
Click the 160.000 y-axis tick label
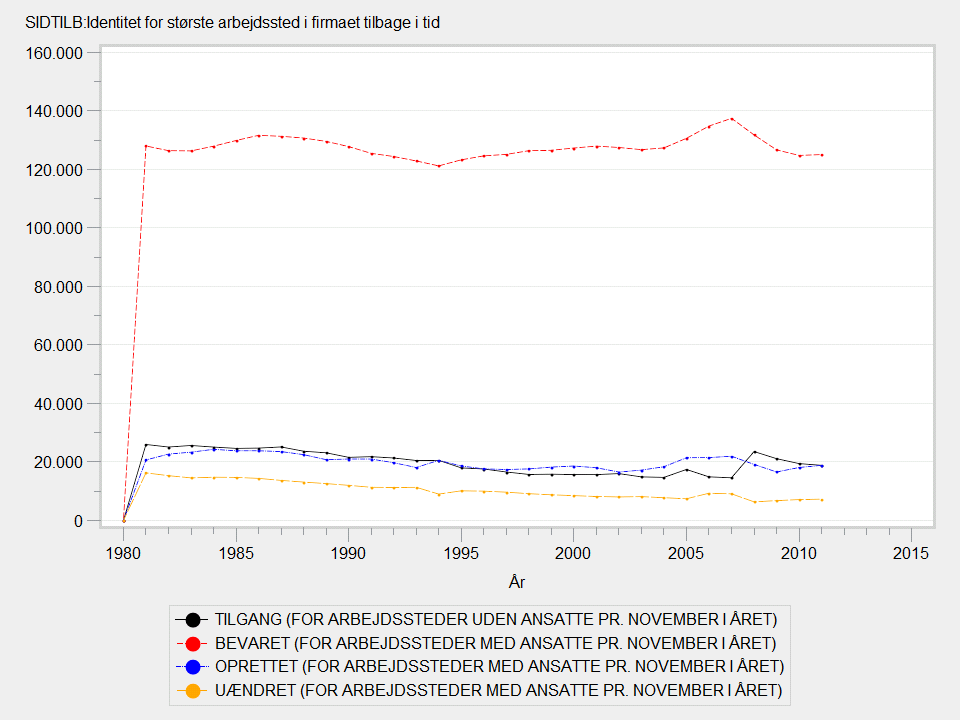click(x=55, y=53)
